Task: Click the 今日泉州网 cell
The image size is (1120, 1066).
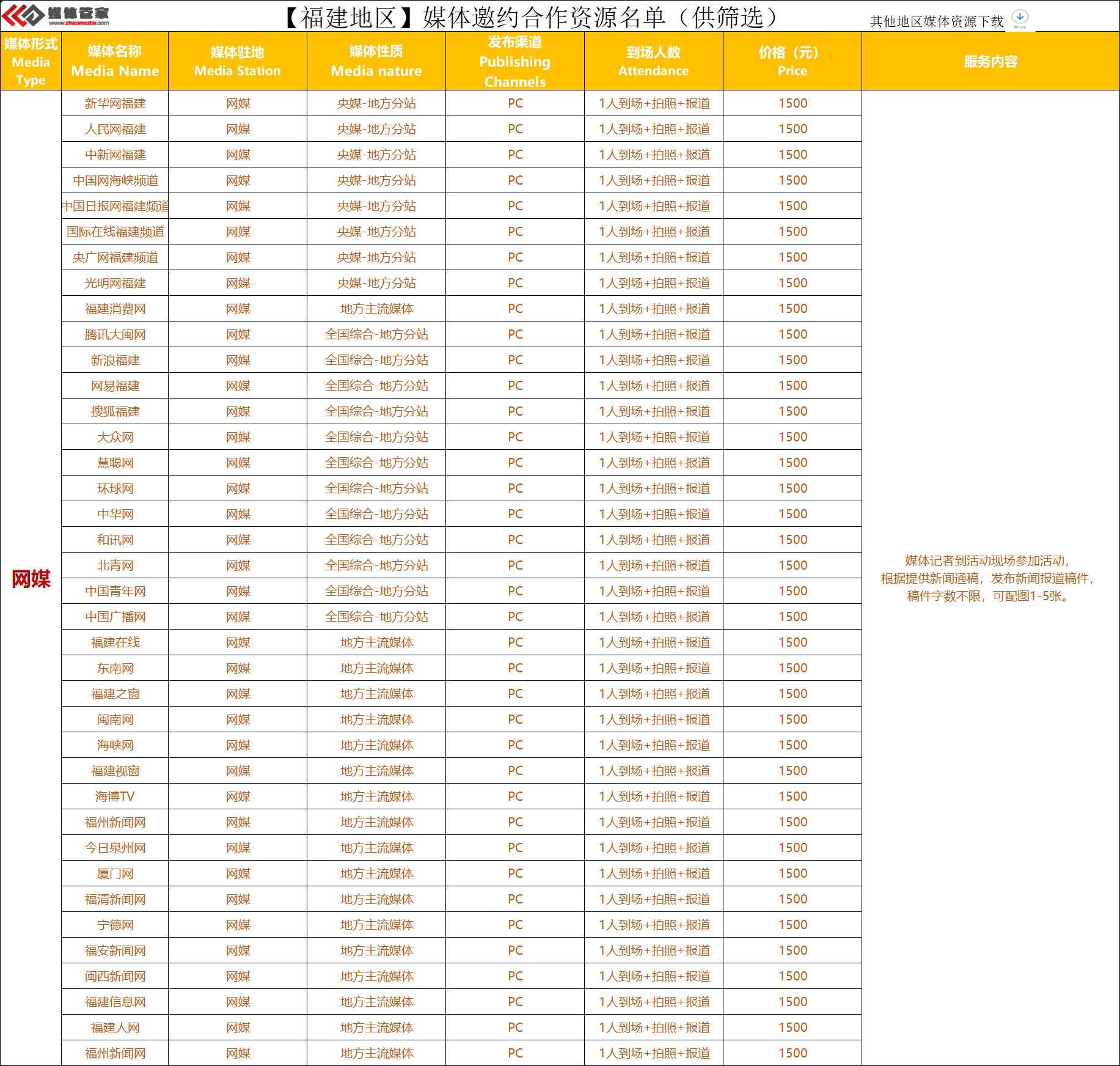Action: (x=115, y=848)
